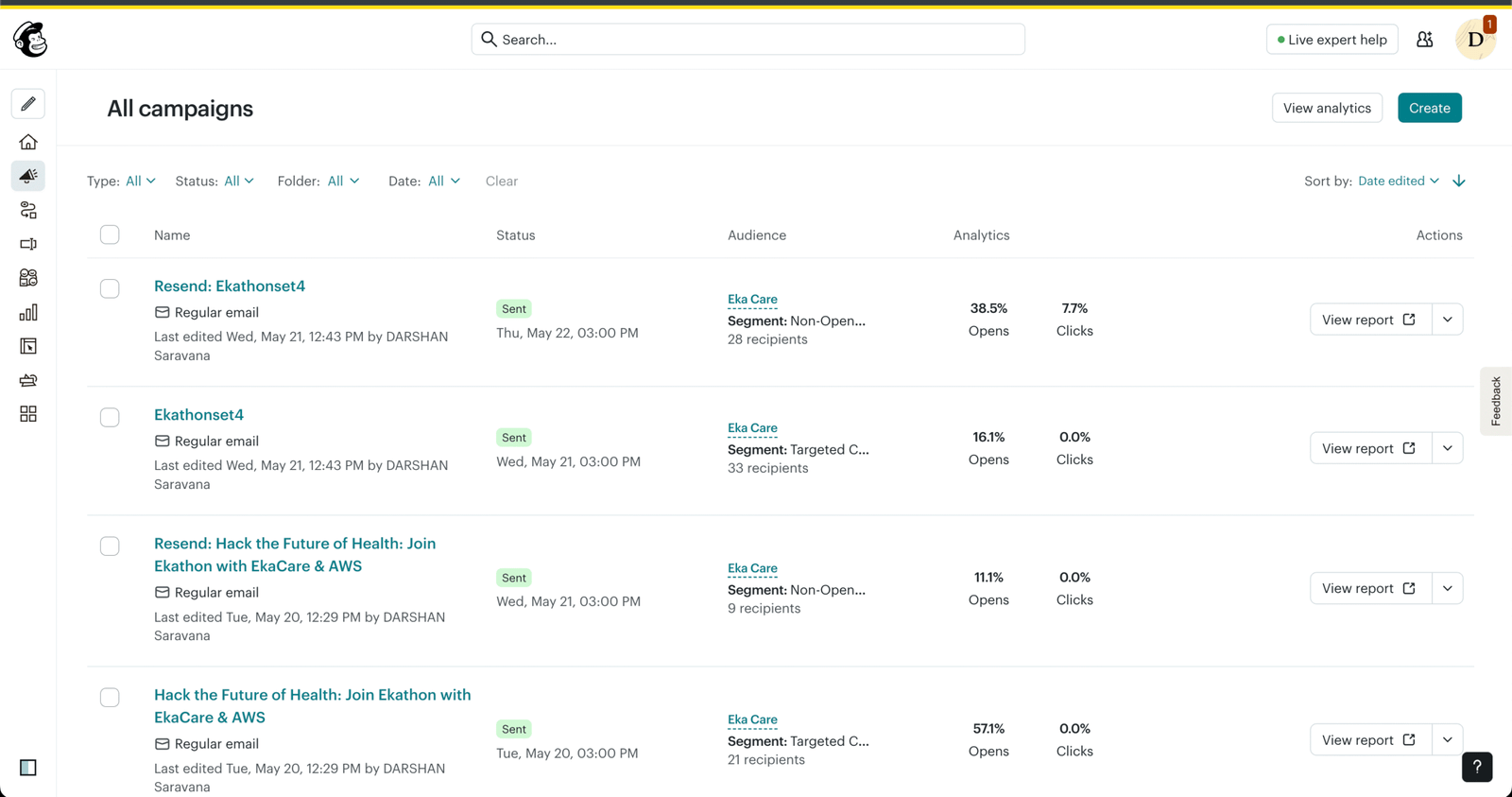This screenshot has height=797, width=1512.
Task: Click 28 recipients text
Action: (x=767, y=339)
